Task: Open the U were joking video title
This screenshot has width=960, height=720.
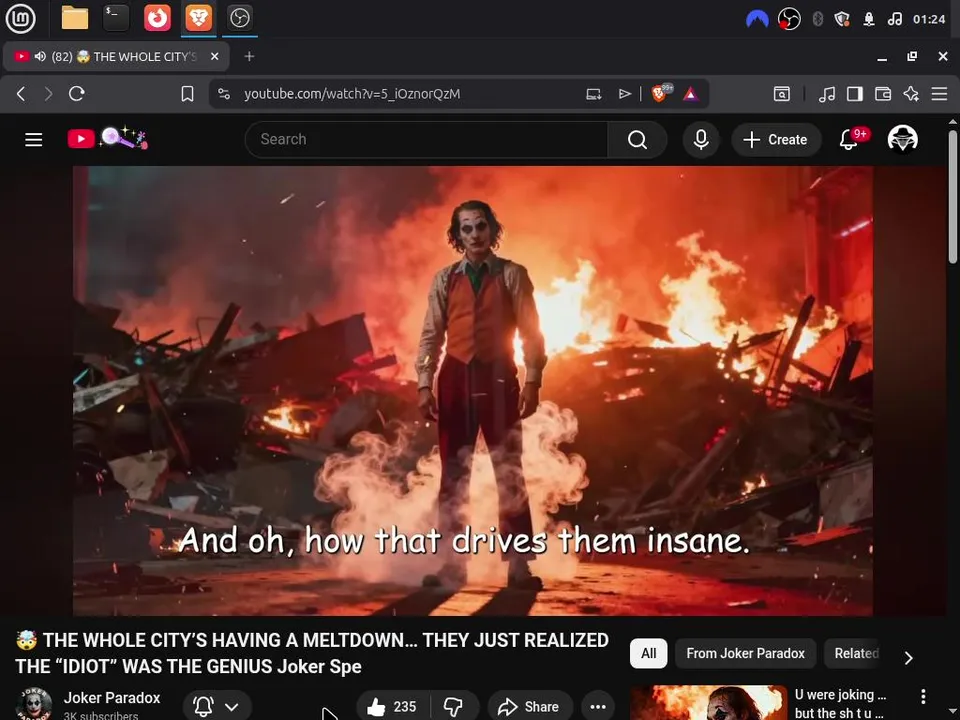Action: [840, 703]
